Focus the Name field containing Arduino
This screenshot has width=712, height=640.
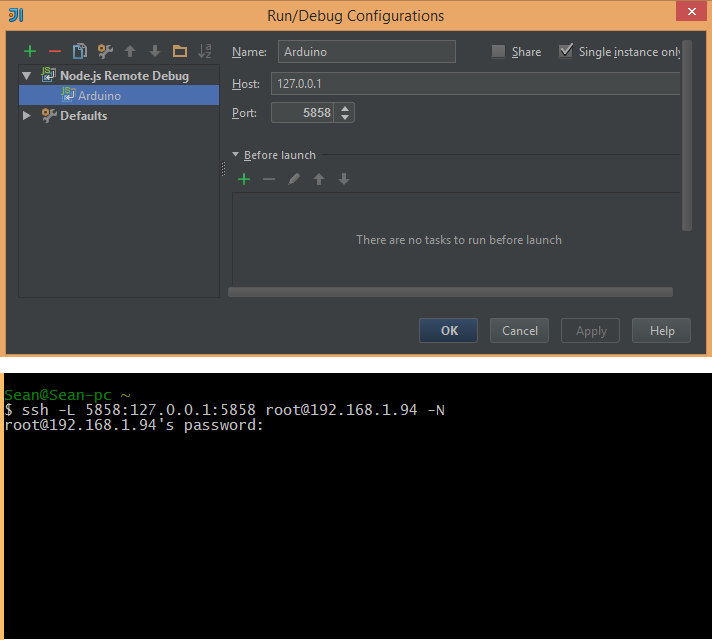367,52
